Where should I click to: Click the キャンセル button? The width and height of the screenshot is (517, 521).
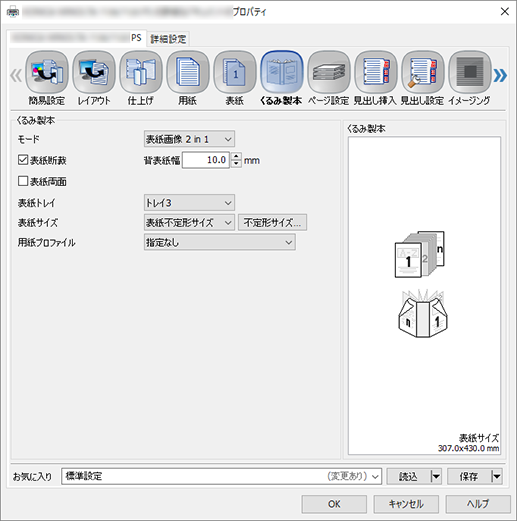pyautogui.click(x=406, y=504)
